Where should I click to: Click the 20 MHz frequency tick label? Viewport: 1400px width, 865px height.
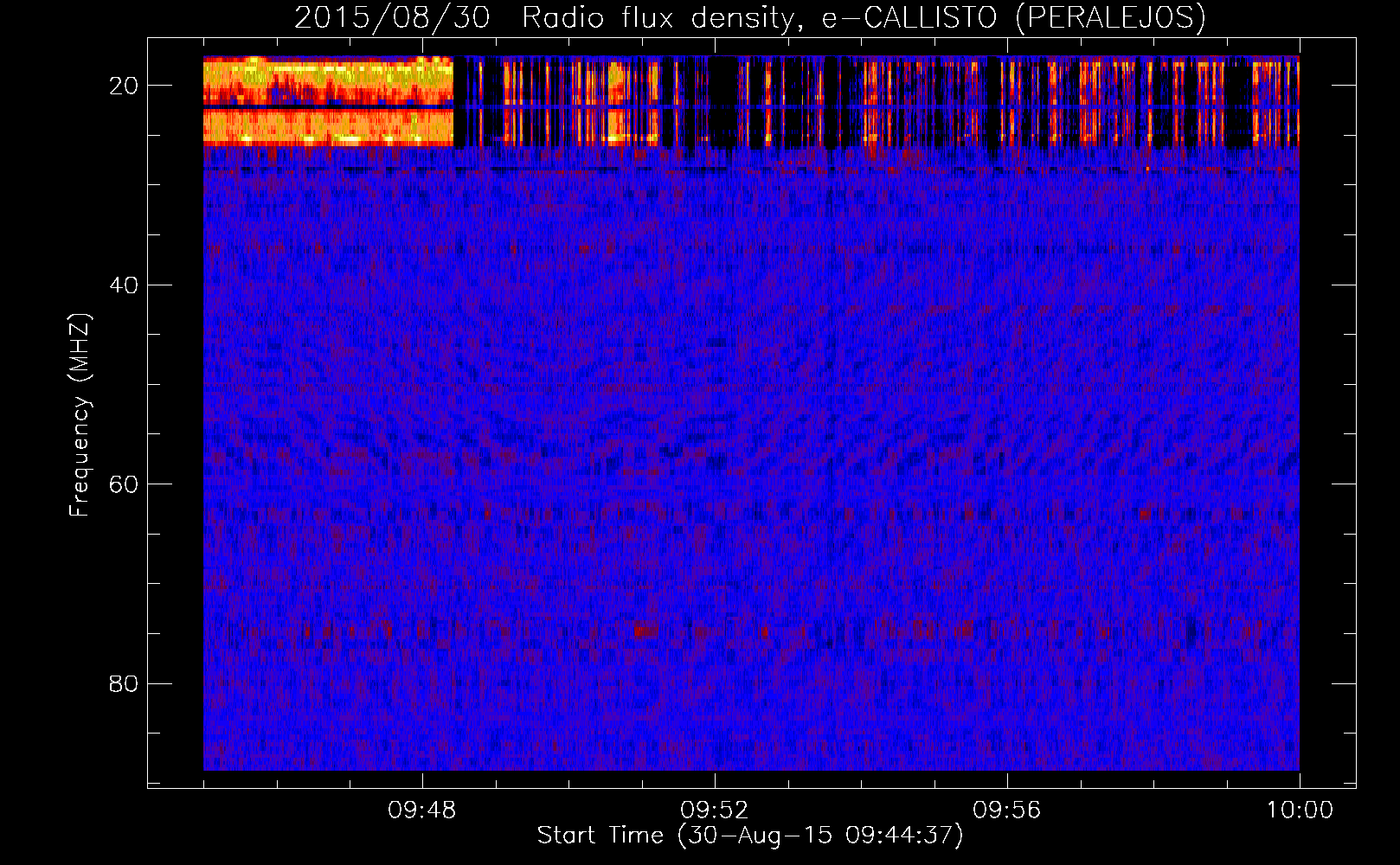[x=124, y=86]
